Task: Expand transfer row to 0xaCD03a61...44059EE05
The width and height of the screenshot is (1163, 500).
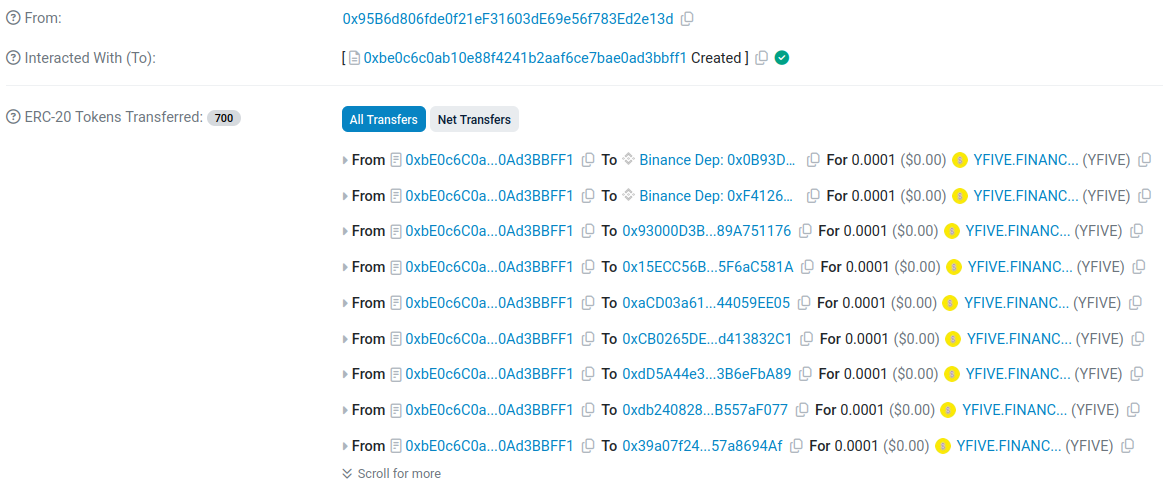Action: coord(345,303)
